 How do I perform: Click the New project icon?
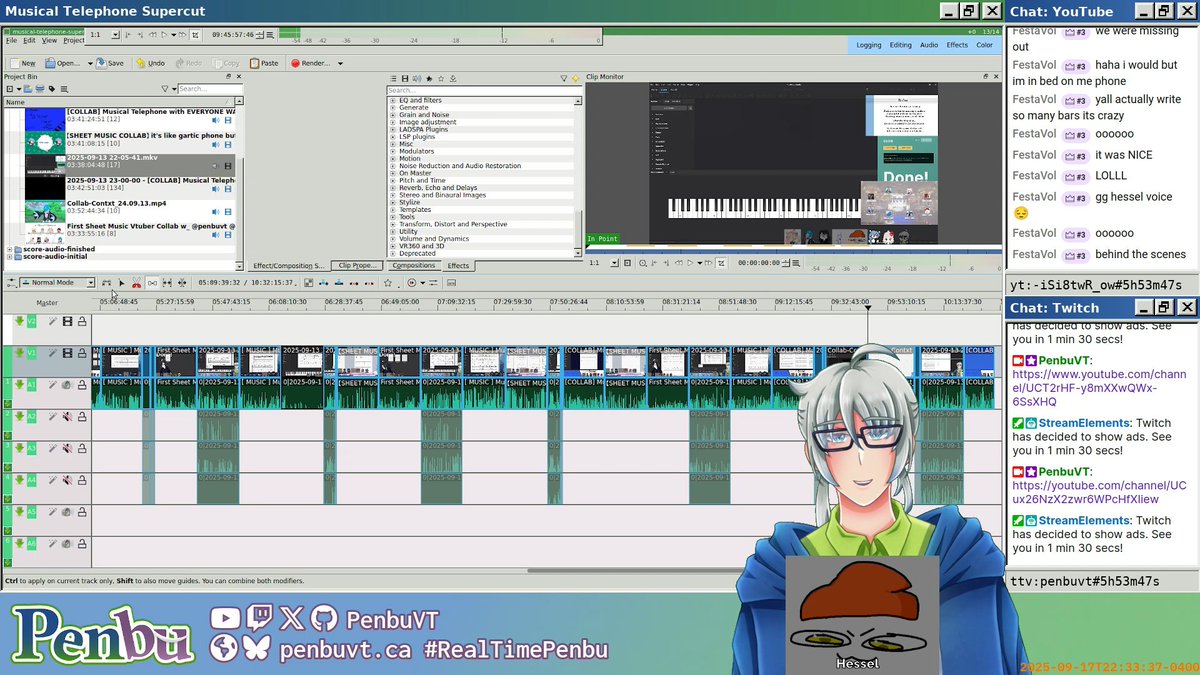tap(16, 63)
